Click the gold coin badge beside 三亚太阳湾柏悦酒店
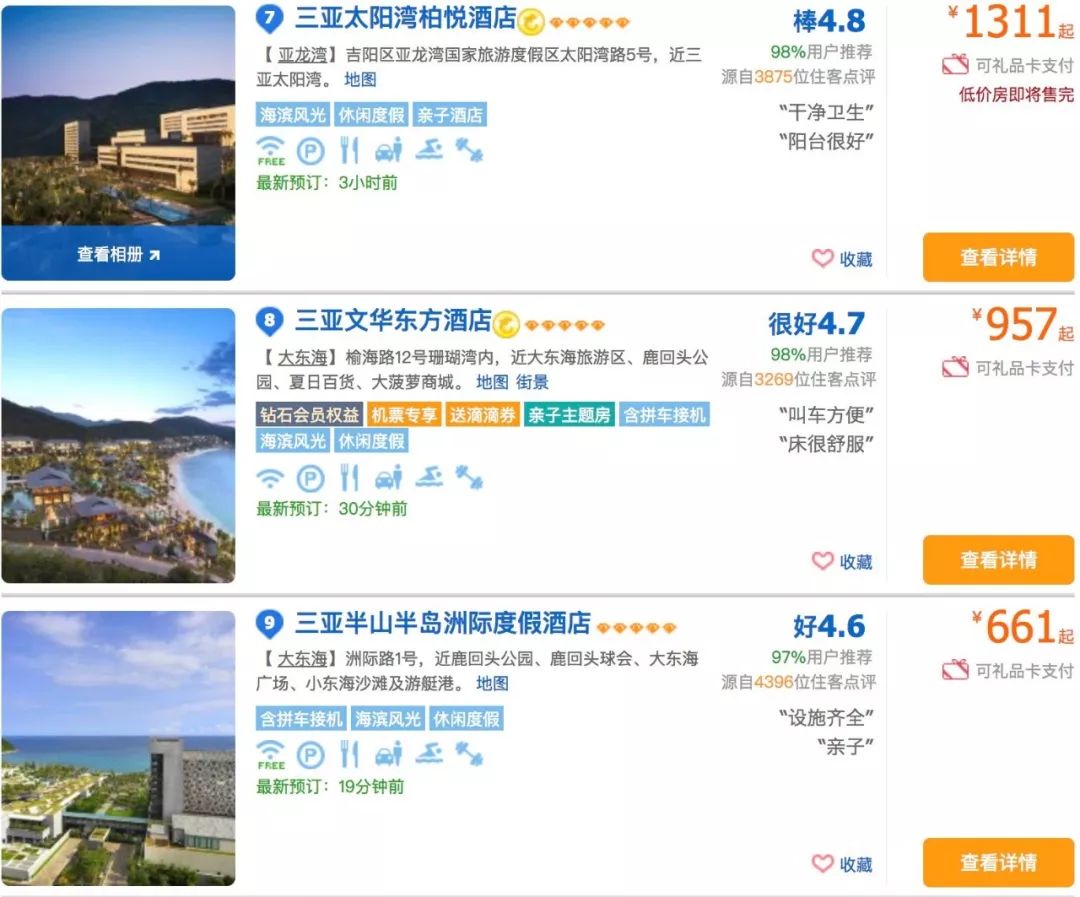This screenshot has height=897, width=1080. (531, 21)
